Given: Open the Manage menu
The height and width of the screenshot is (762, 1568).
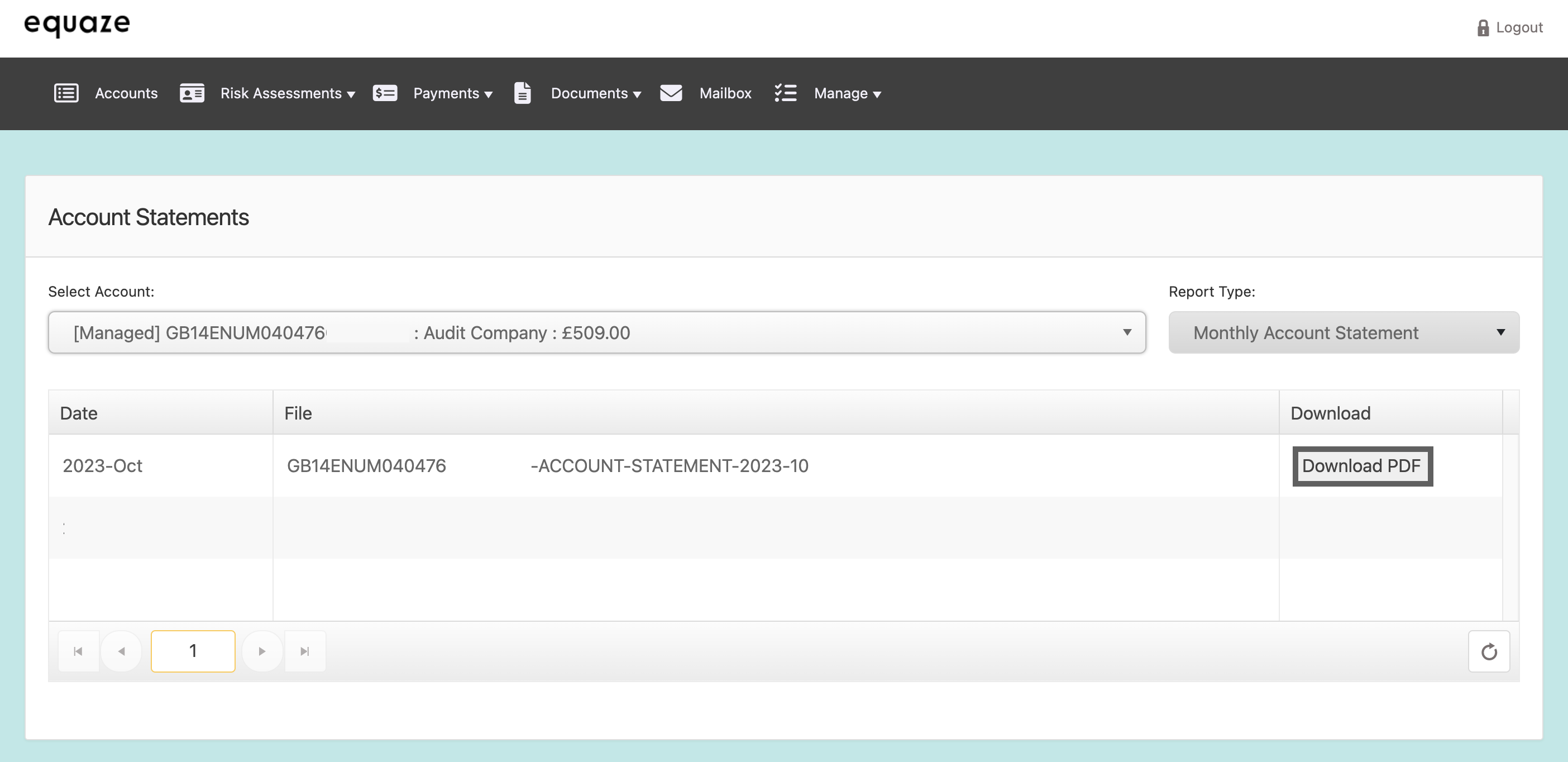Looking at the screenshot, I should (847, 93).
